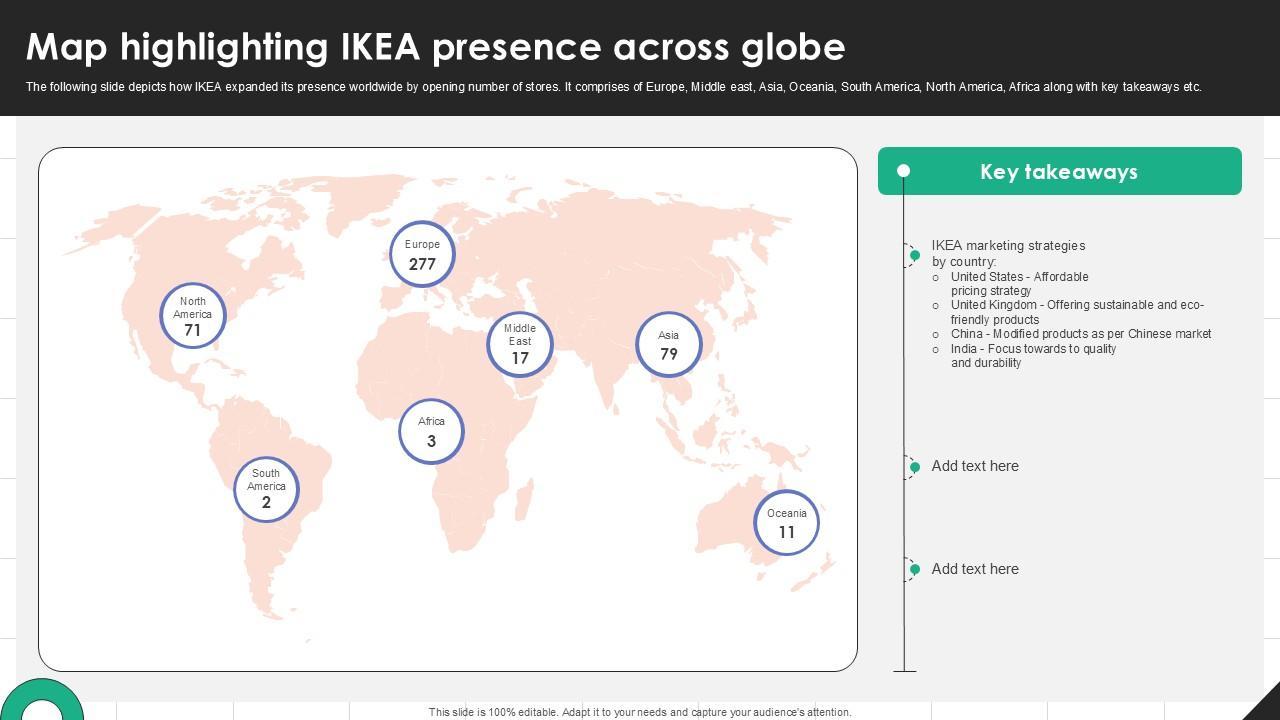Click the editable slide footer note
Viewport: 1280px width, 720px height.
point(640,712)
